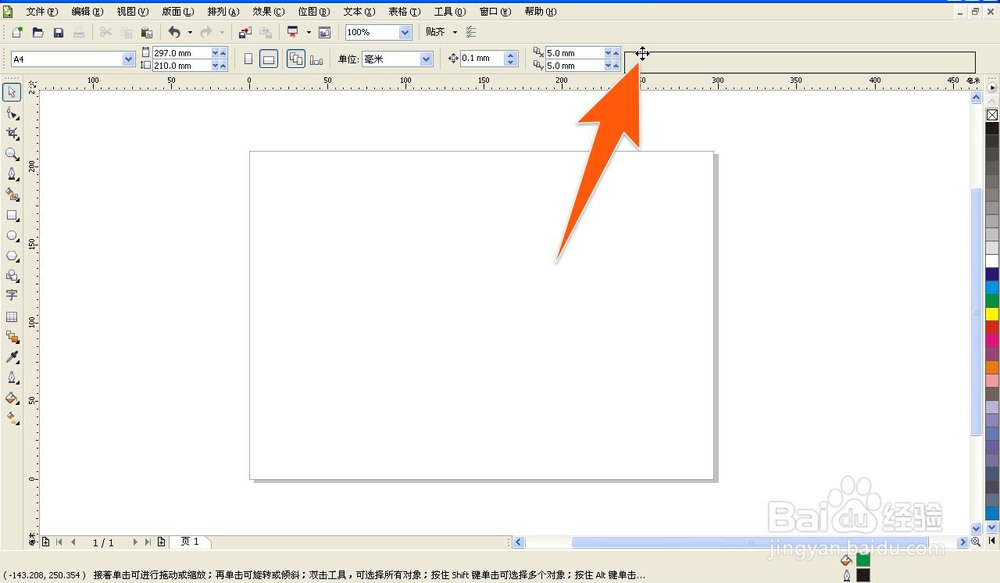
Task: Expand the 贴齐 snap-to dropdown
Action: [x=455, y=32]
